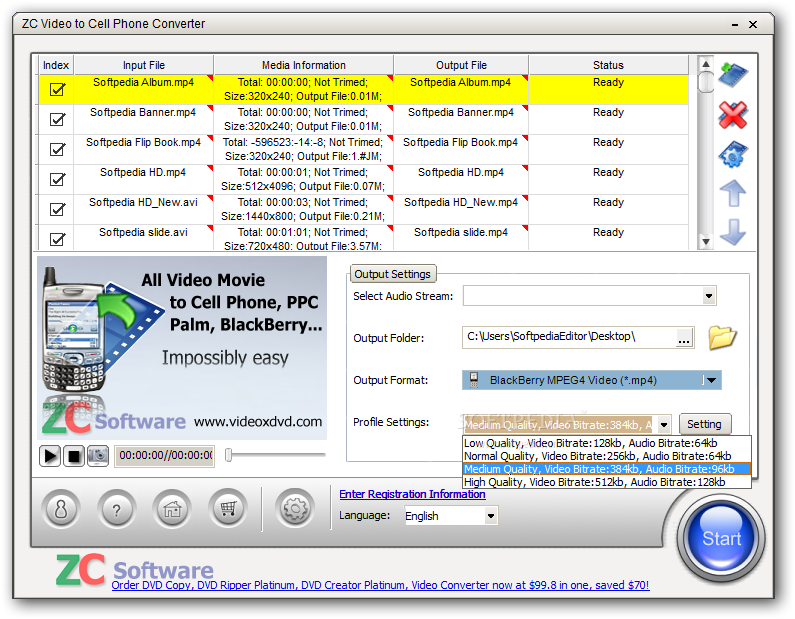Select Normal Quality 256kb profile option
The height and width of the screenshot is (619, 795).
tap(606, 456)
